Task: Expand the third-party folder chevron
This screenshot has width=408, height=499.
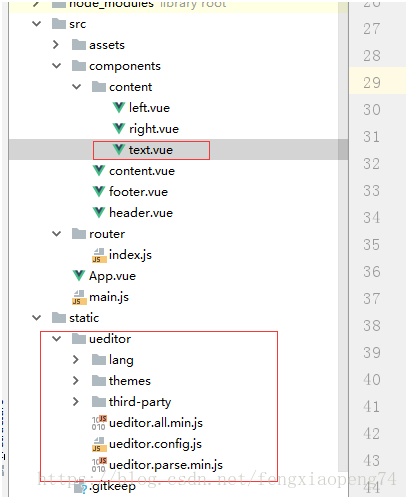Action: coord(76,402)
